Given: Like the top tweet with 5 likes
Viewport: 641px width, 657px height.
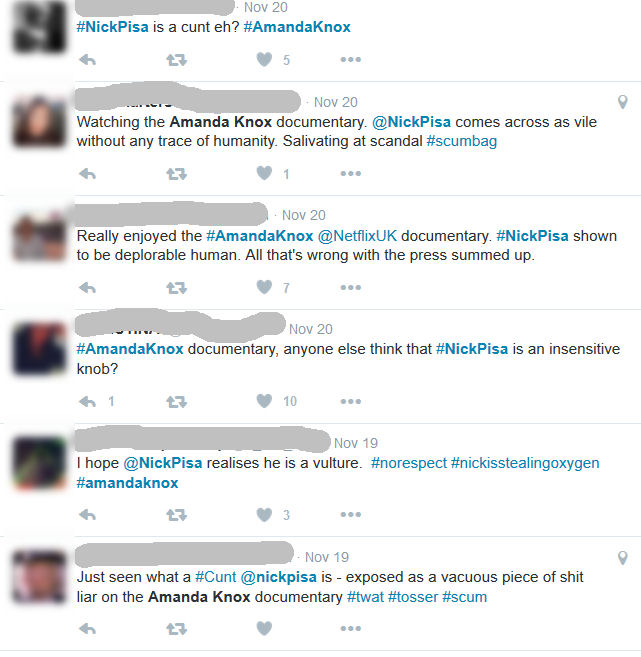Looking at the screenshot, I should 264,59.
